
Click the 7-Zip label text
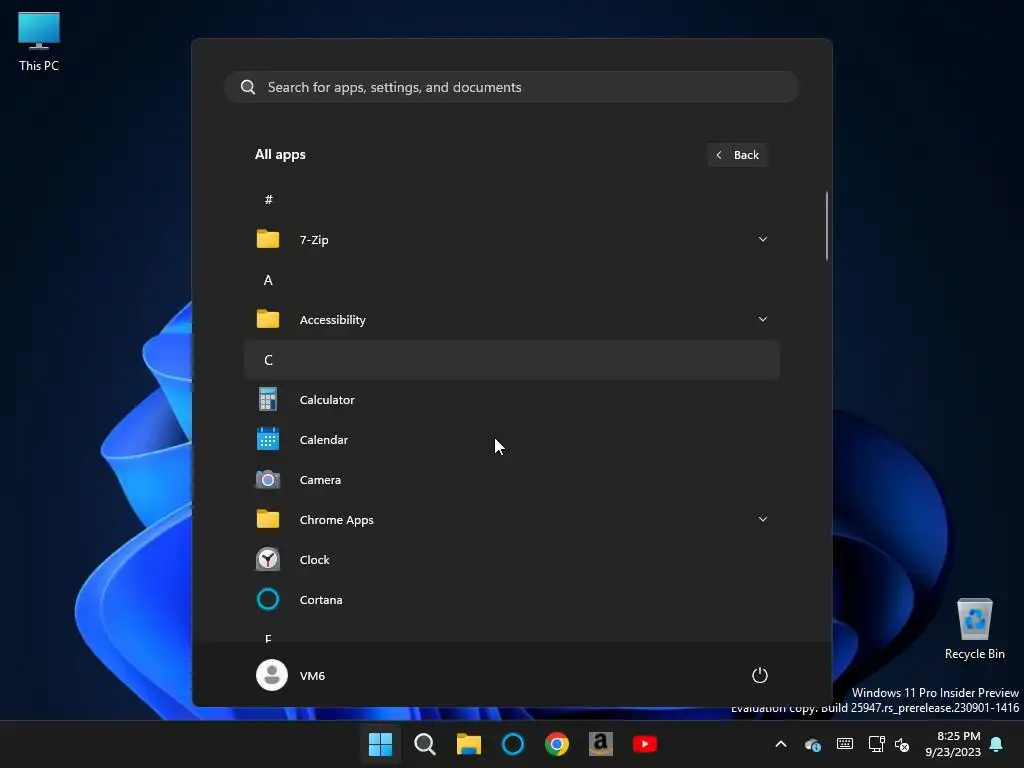pyautogui.click(x=314, y=240)
